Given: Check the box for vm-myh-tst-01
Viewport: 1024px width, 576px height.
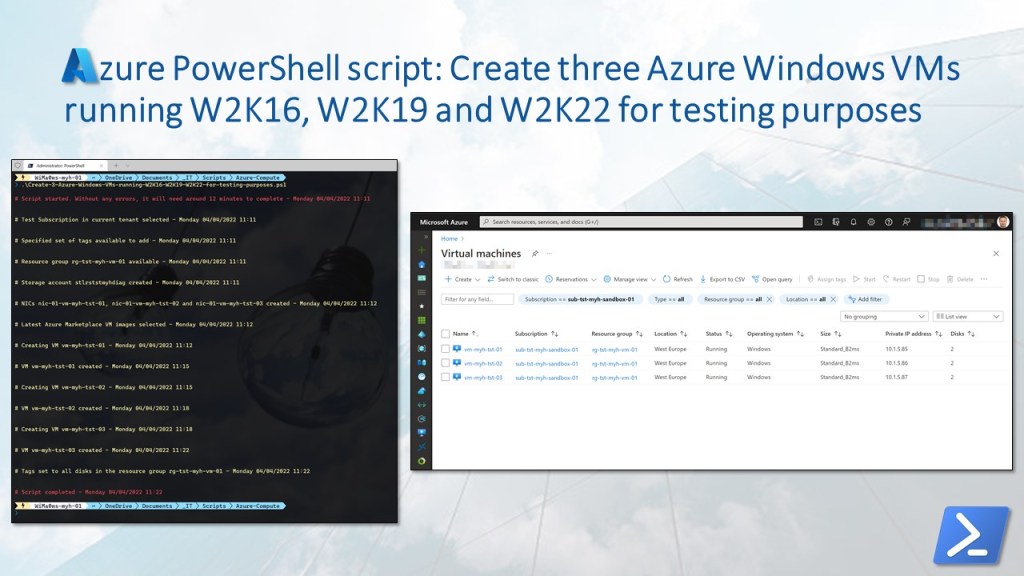Looking at the screenshot, I should 445,349.
